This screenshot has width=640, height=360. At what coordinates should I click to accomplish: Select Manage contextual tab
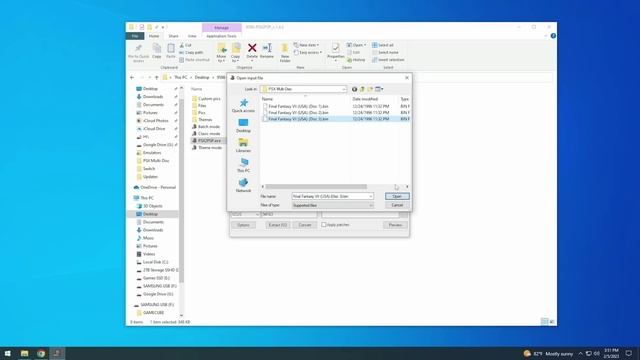click(x=222, y=27)
